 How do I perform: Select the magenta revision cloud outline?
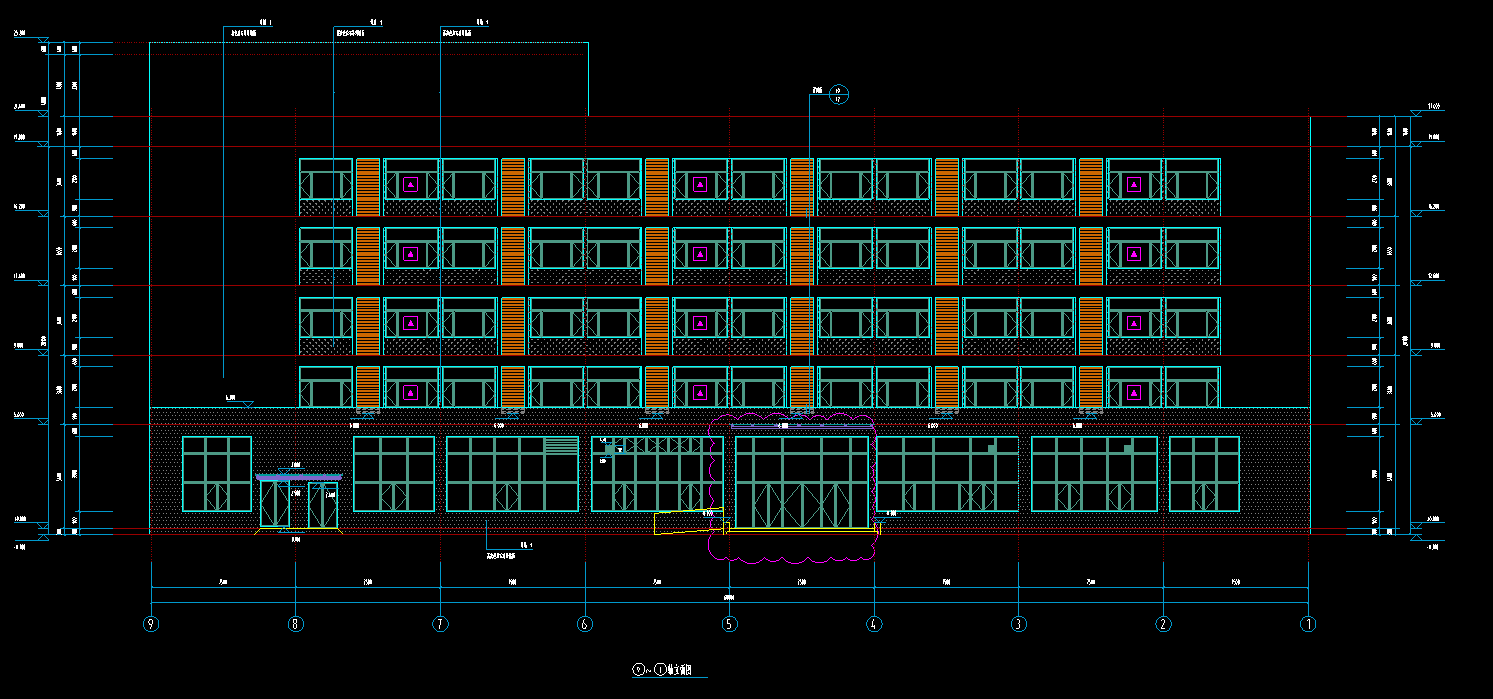[x=712, y=470]
